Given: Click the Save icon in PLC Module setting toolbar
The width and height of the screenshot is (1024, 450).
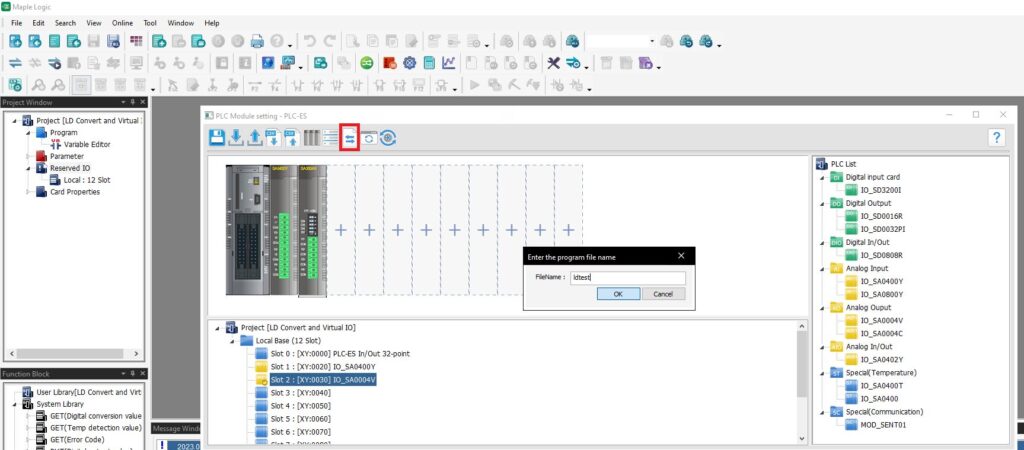Looking at the screenshot, I should pos(217,138).
